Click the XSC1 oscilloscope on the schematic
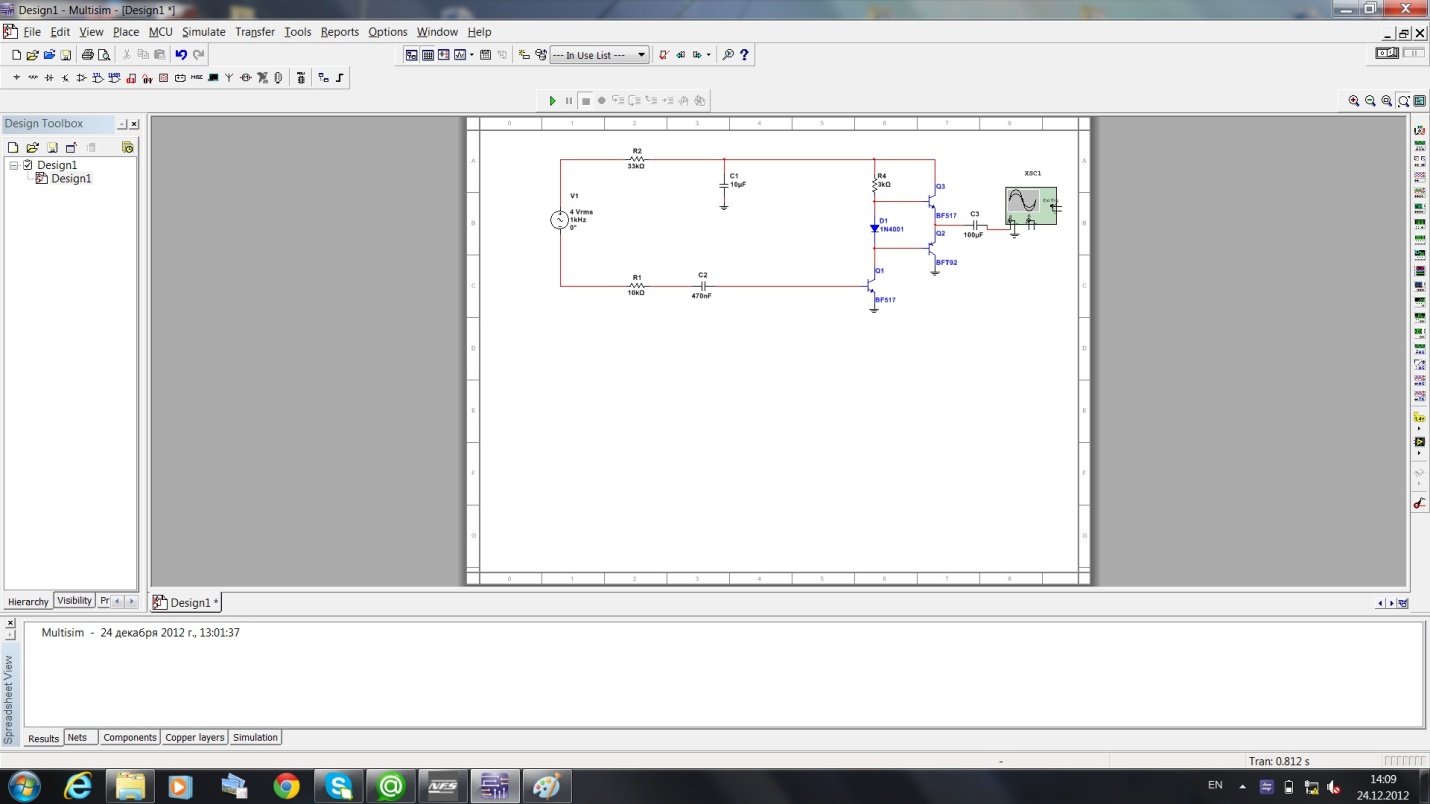Image resolution: width=1430 pixels, height=804 pixels. 1031,206
